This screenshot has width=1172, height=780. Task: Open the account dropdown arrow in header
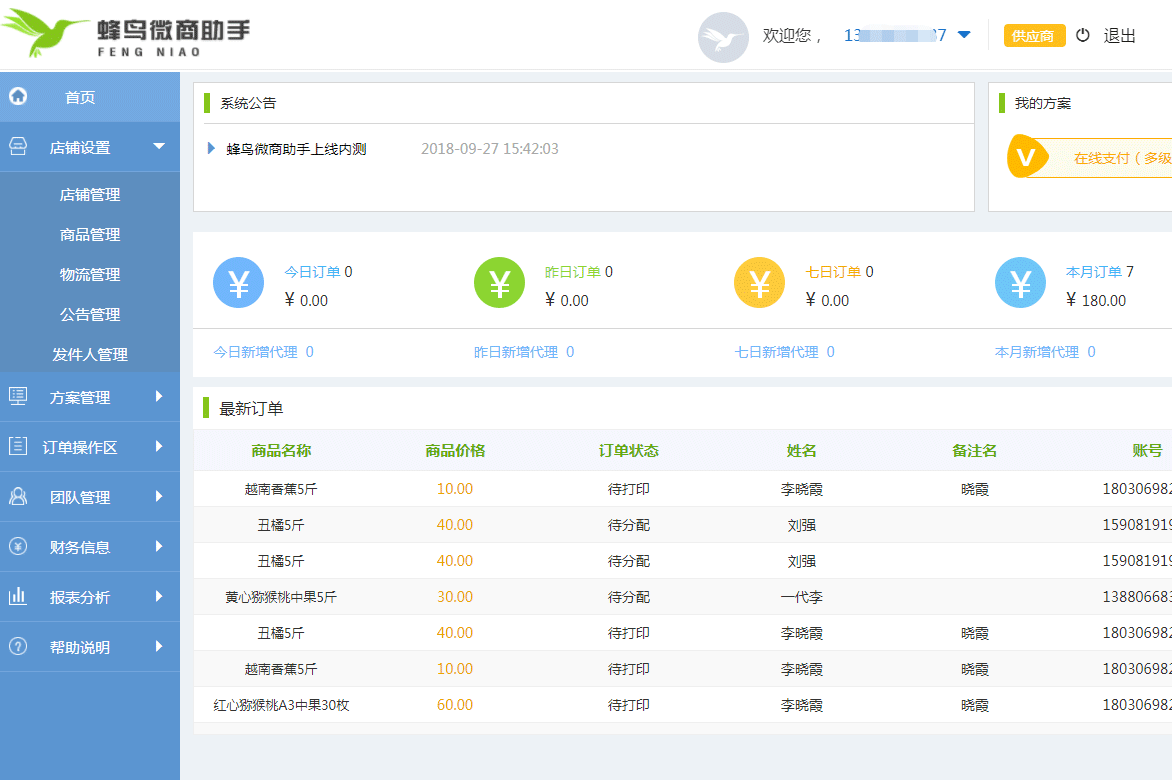click(x=964, y=35)
